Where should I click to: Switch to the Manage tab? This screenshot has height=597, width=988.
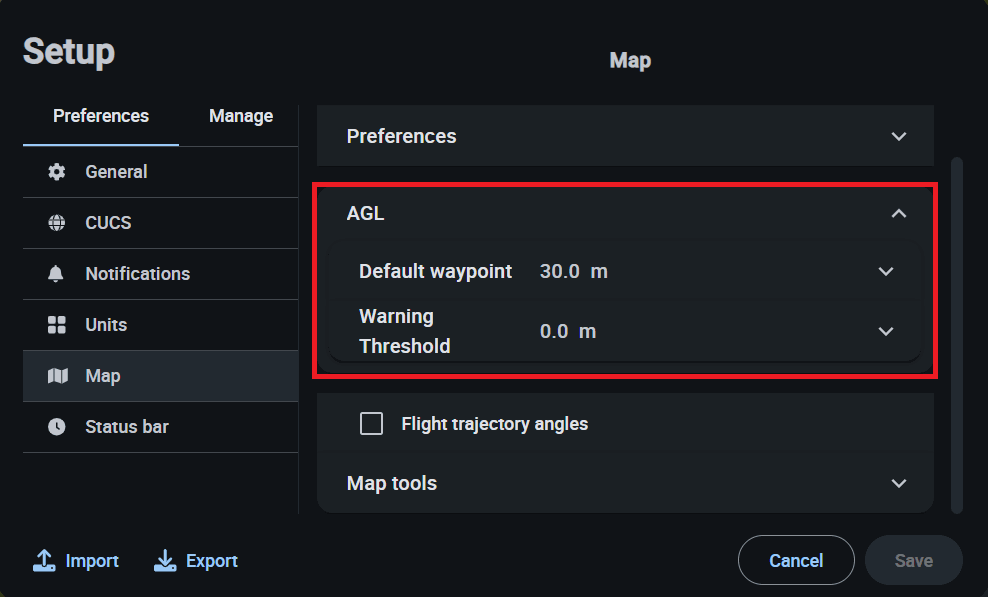coord(241,116)
